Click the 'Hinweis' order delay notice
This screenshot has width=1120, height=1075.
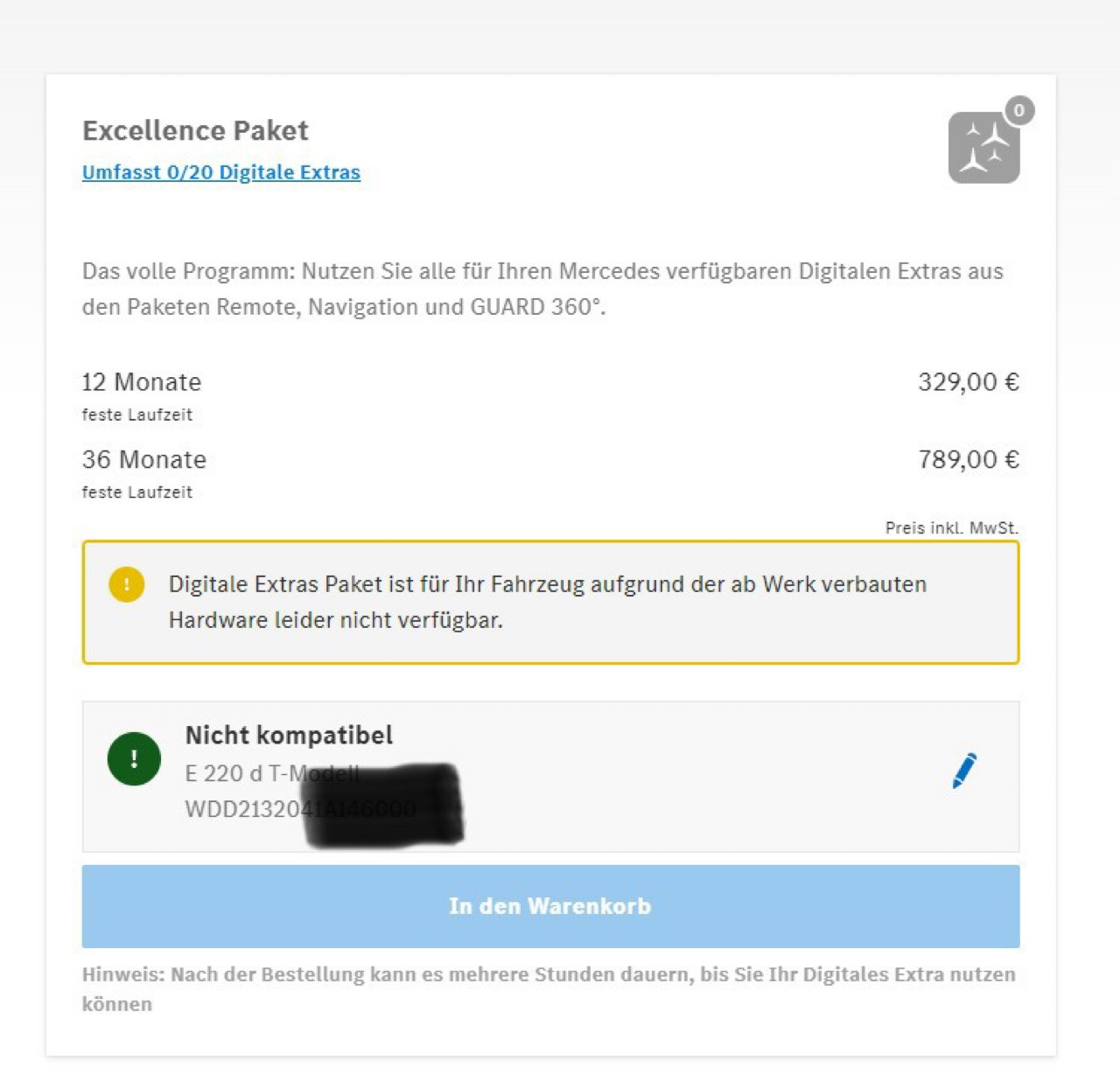549,988
